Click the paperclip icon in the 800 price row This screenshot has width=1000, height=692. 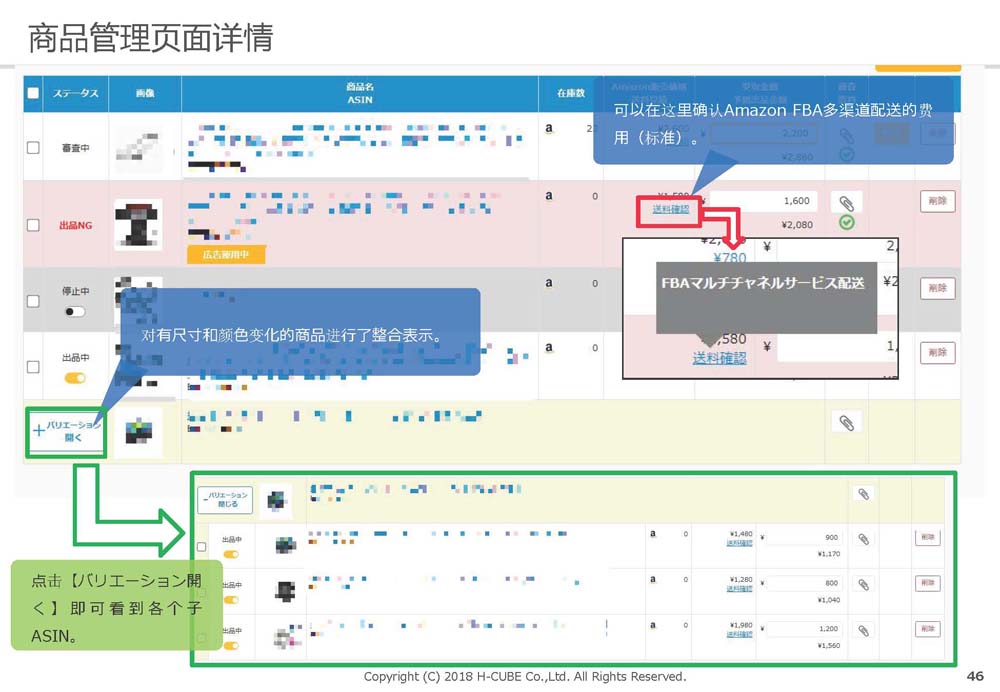click(x=864, y=585)
